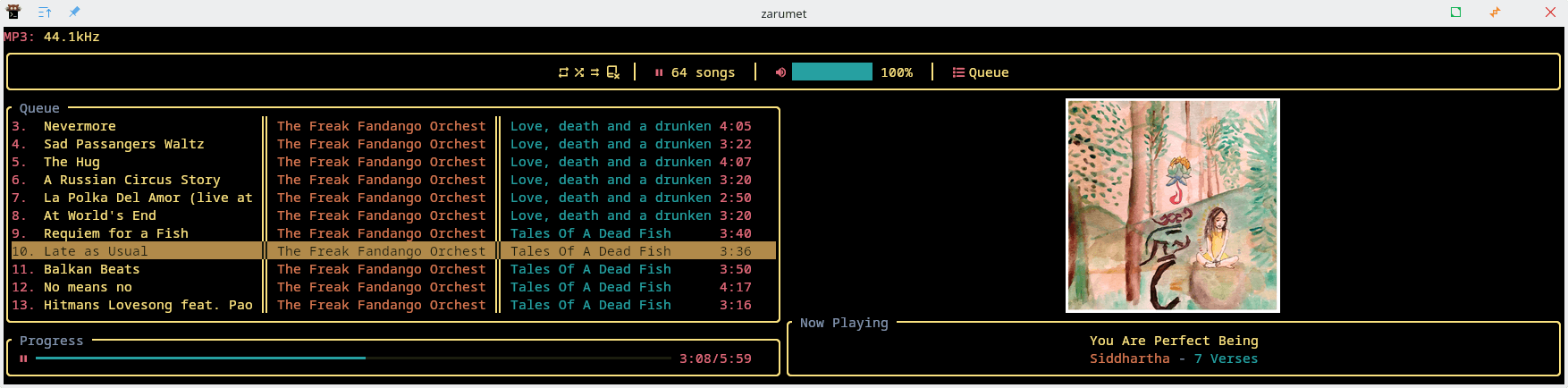Click the Requiem for a Fish row
The image size is (1568, 388).
coord(115,233)
